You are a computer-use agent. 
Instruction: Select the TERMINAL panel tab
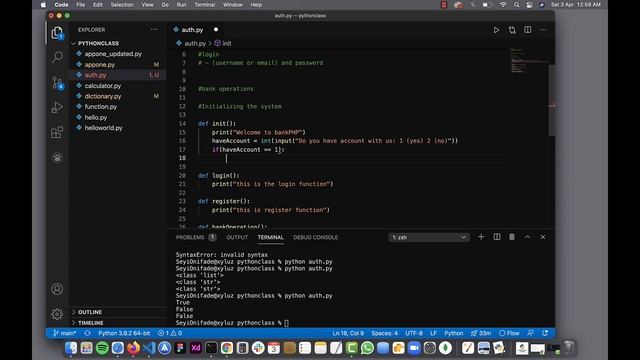tap(270, 237)
